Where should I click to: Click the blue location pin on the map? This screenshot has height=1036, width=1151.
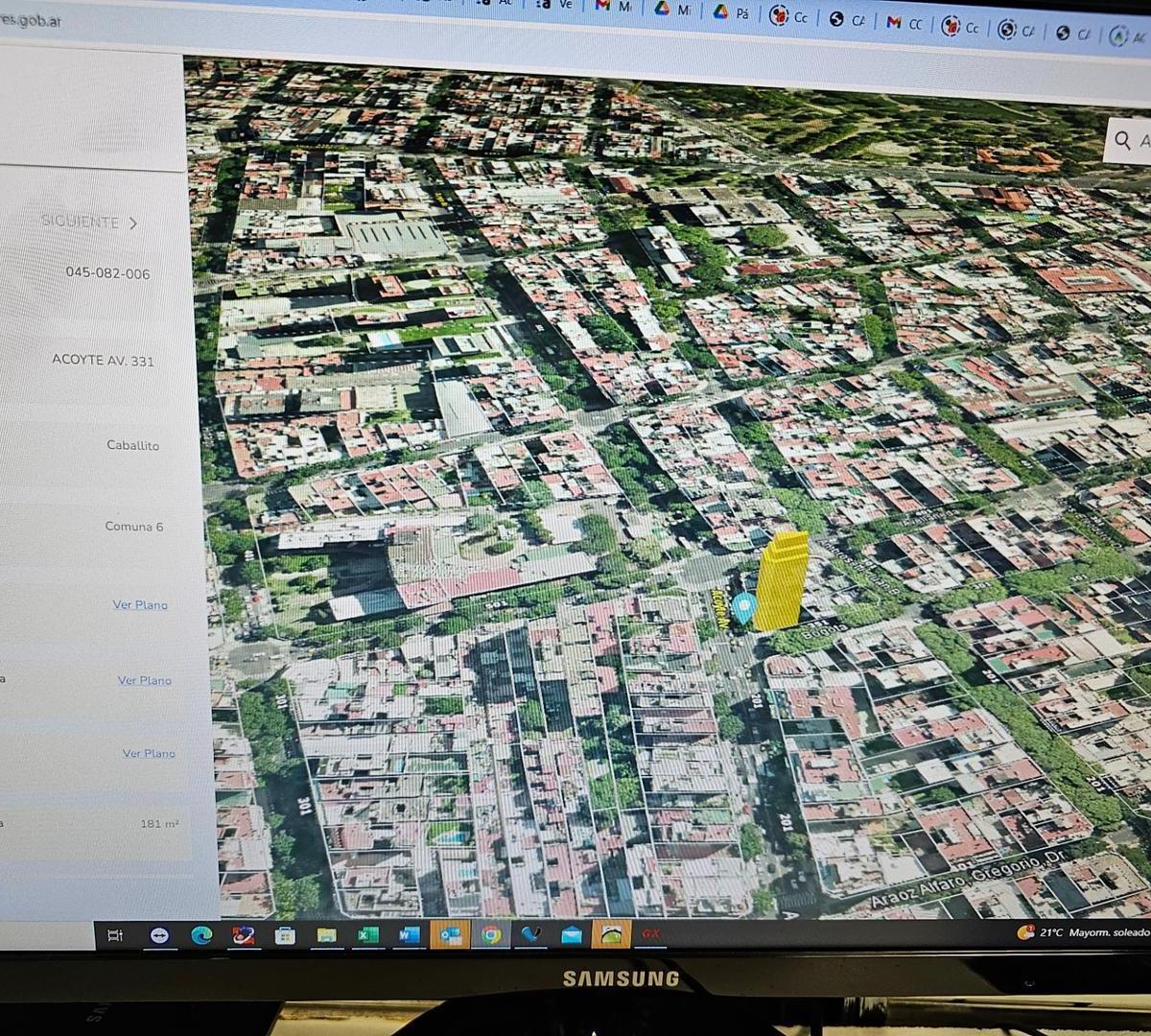743,608
